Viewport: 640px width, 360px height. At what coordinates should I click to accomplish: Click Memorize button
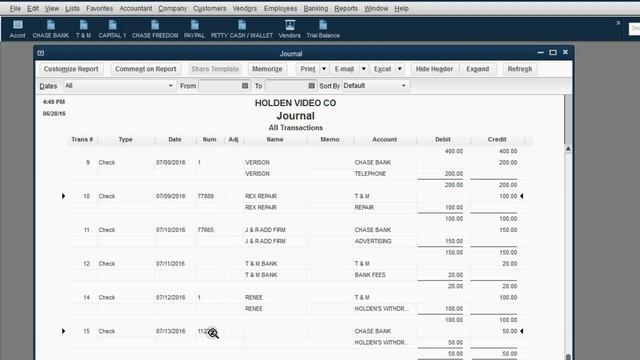pos(267,69)
